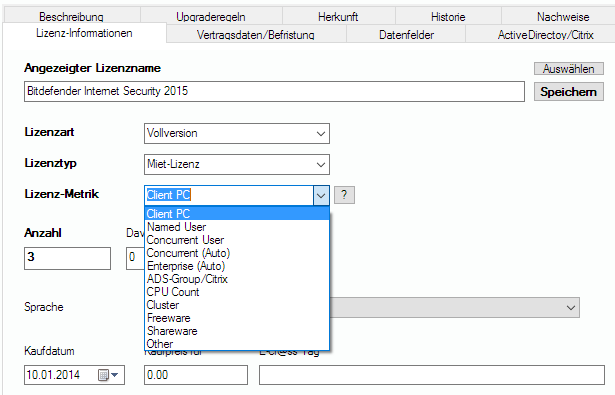Click the price field showing 0.00
This screenshot has width=615, height=395.
[x=196, y=375]
